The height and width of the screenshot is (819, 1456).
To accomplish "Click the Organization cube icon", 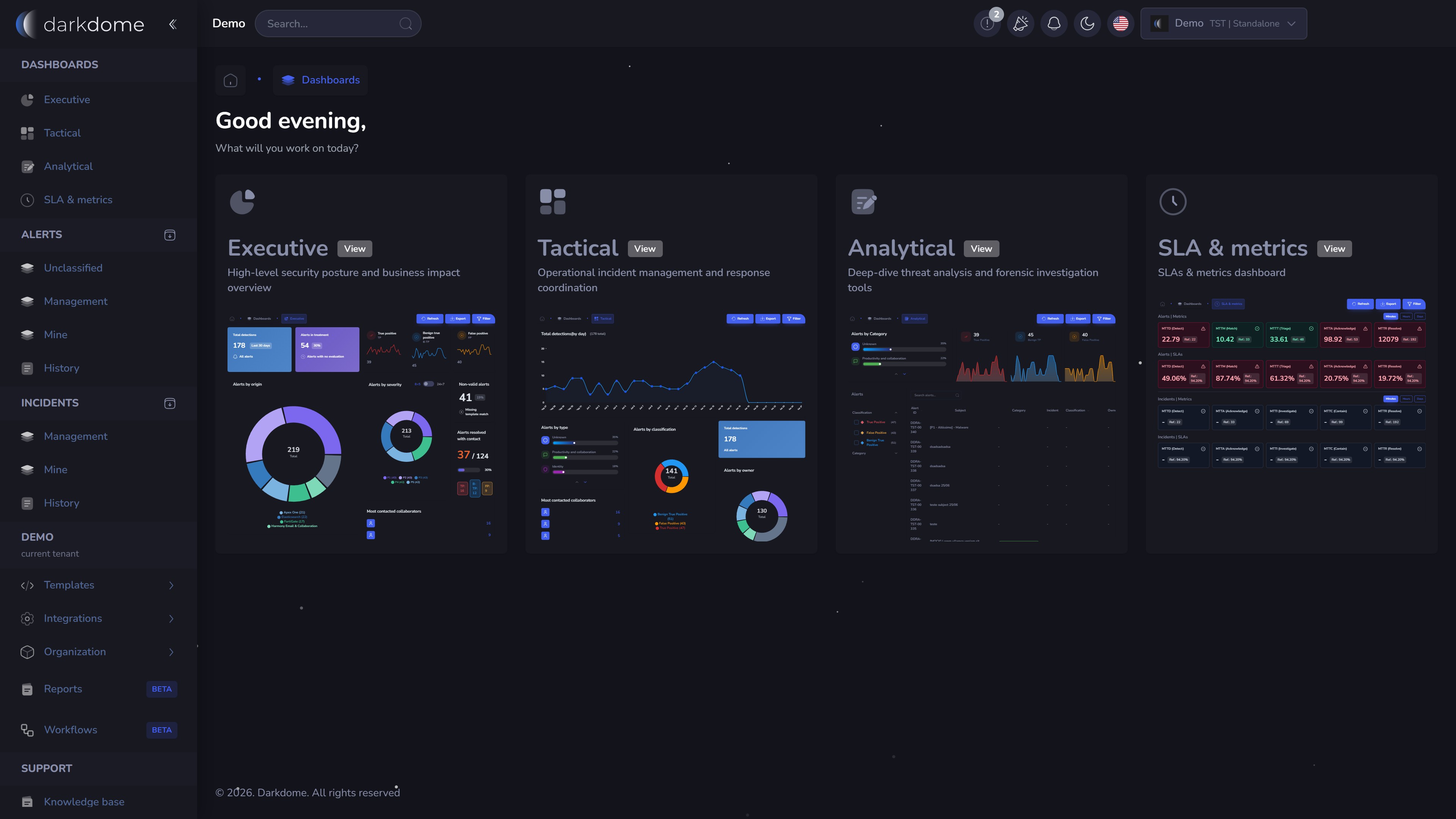I will point(27,652).
